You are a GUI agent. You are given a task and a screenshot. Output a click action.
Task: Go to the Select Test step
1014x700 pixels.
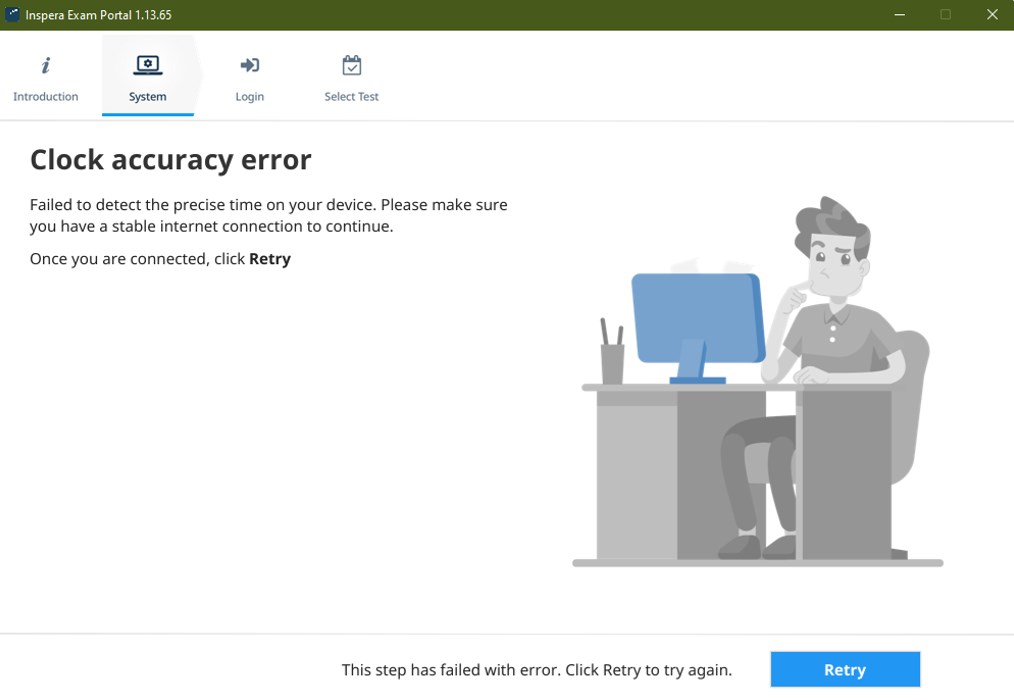click(x=351, y=78)
